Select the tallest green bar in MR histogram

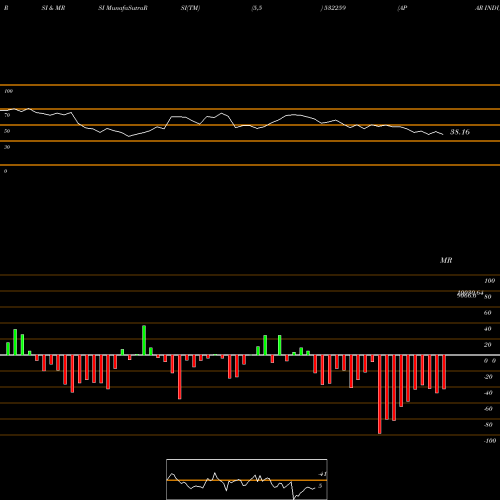pos(144,340)
